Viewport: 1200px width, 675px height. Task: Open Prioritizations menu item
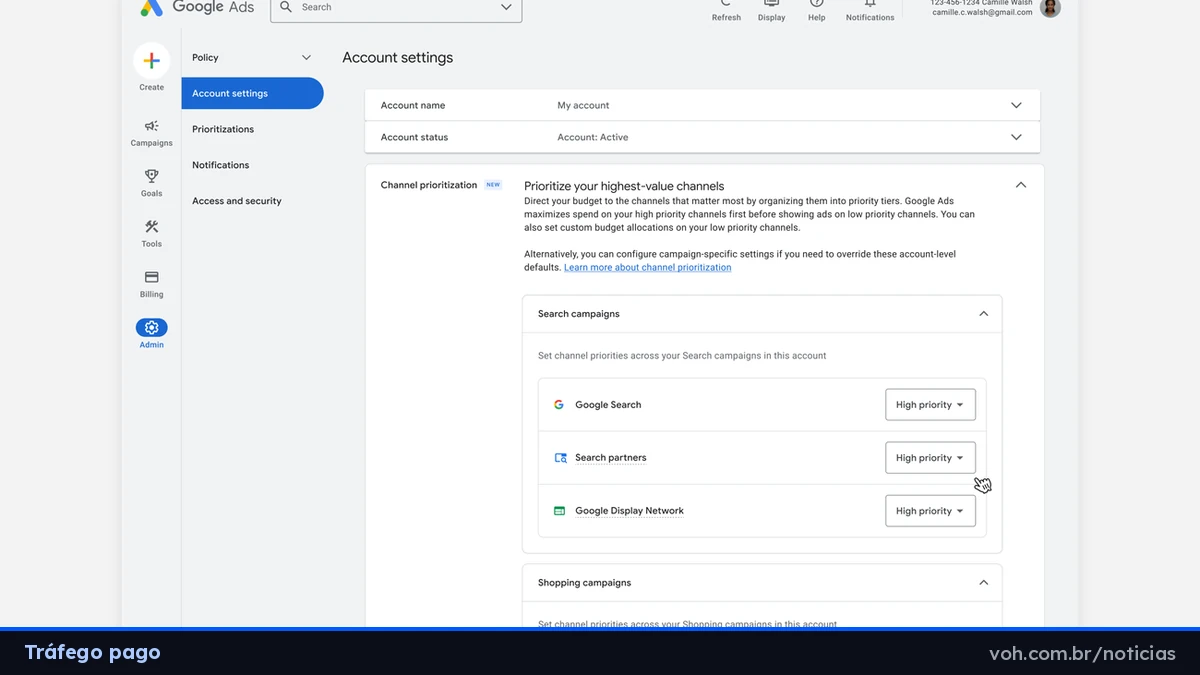click(x=223, y=129)
